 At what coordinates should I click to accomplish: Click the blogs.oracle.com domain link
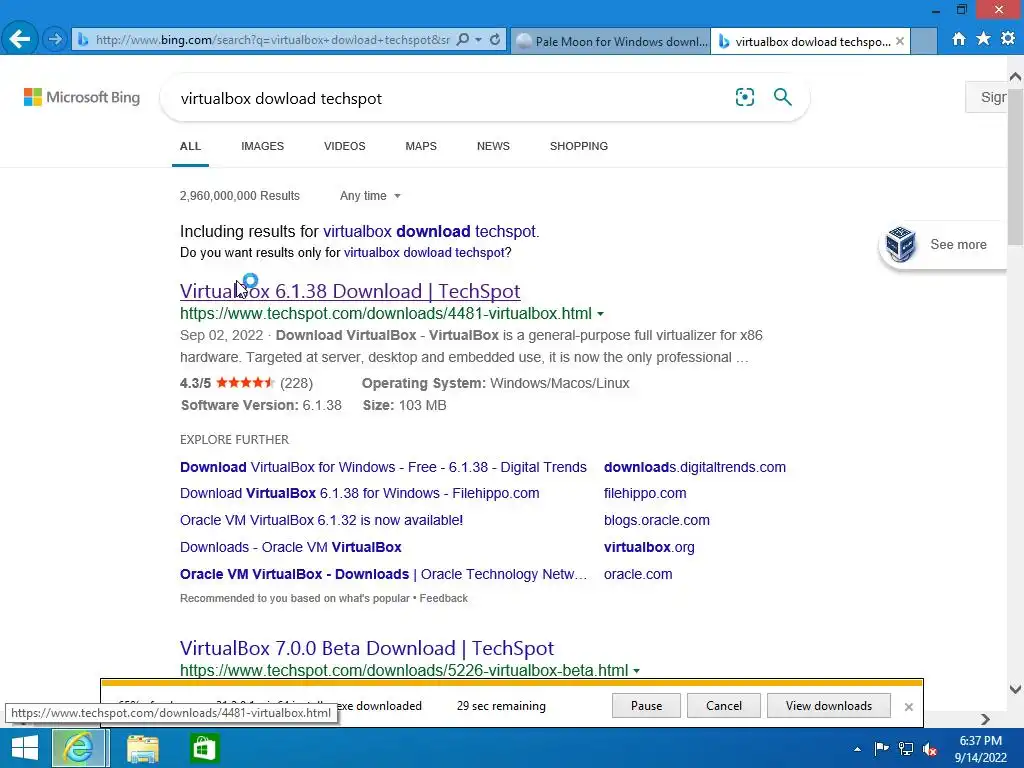(656, 520)
